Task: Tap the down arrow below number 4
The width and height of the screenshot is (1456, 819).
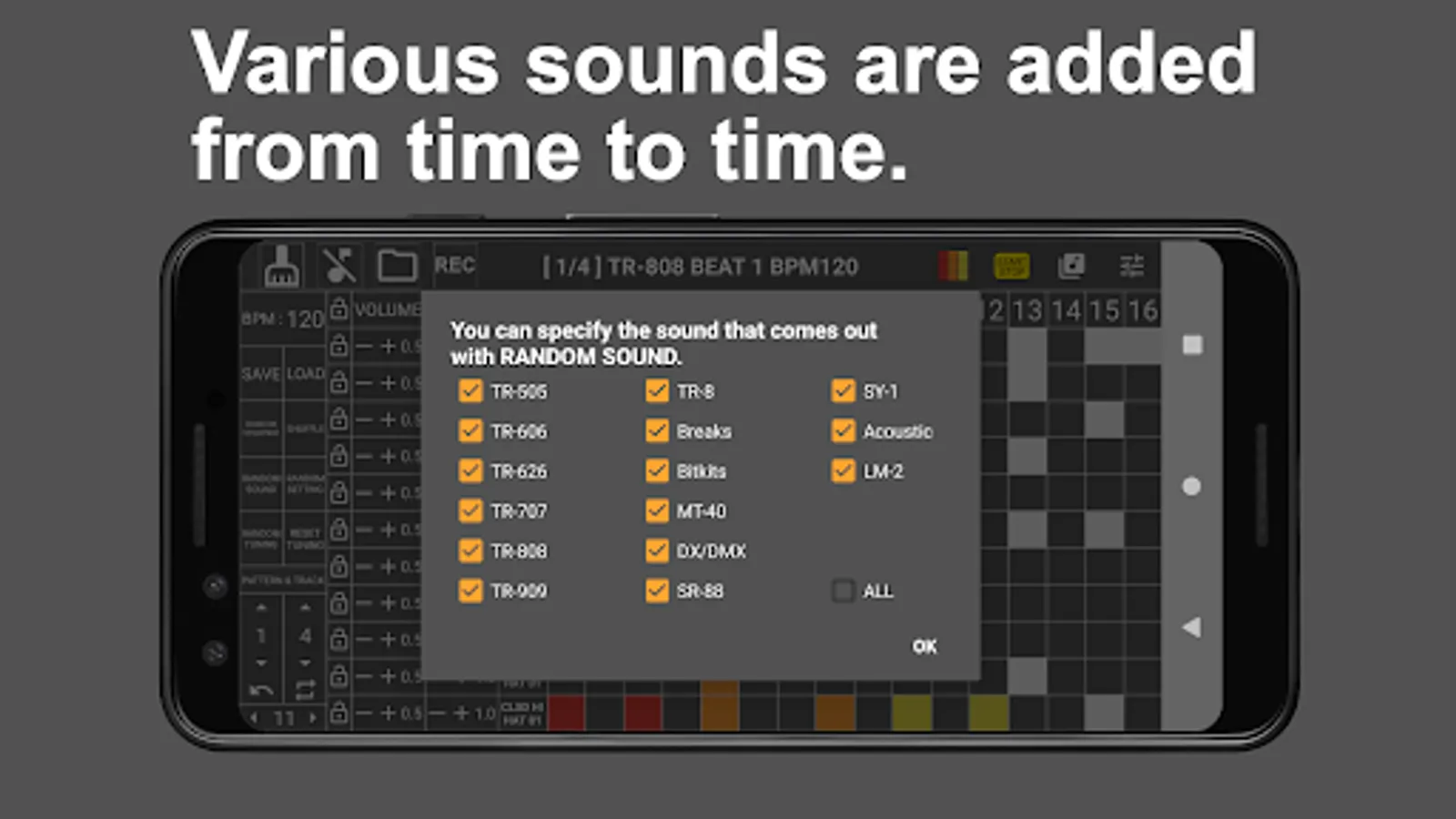Action: [305, 663]
